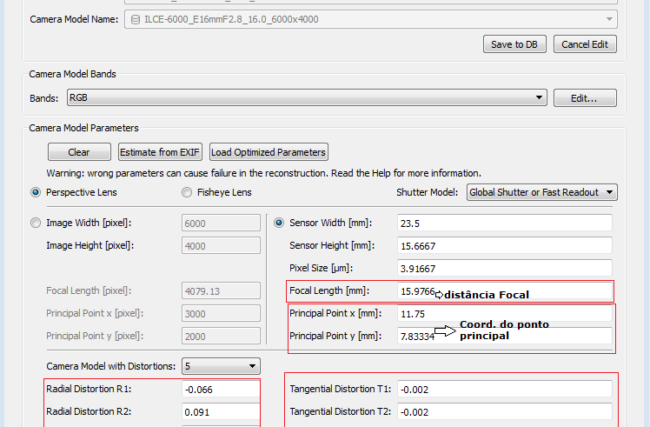
Task: Click Estimate from EXIF button
Action: click(160, 152)
